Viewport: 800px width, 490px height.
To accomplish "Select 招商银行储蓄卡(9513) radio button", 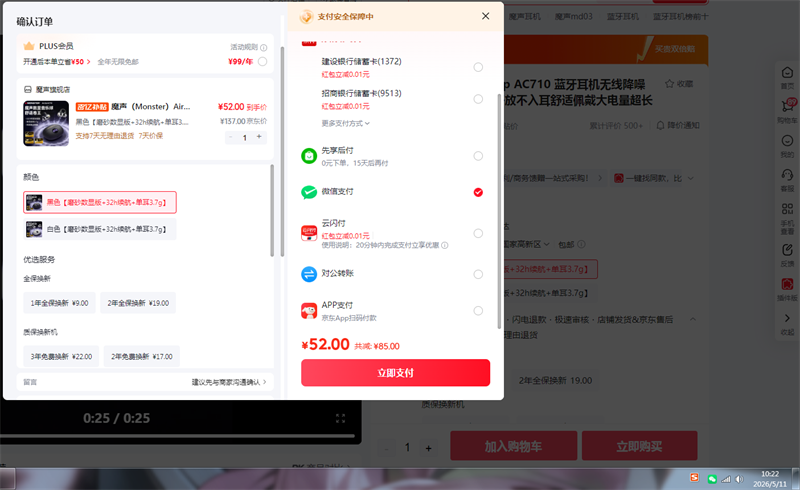I will (478, 99).
